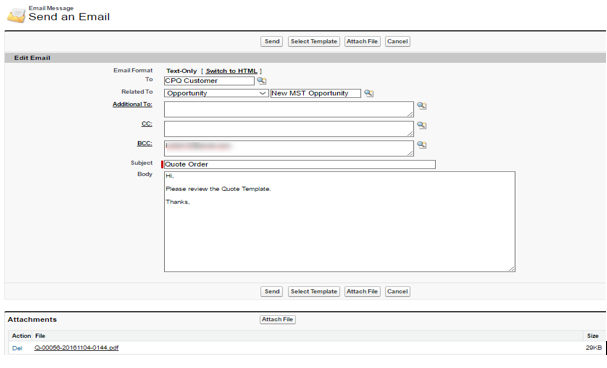The image size is (607, 368).
Task: Click the top Send button
Action: click(x=272, y=41)
